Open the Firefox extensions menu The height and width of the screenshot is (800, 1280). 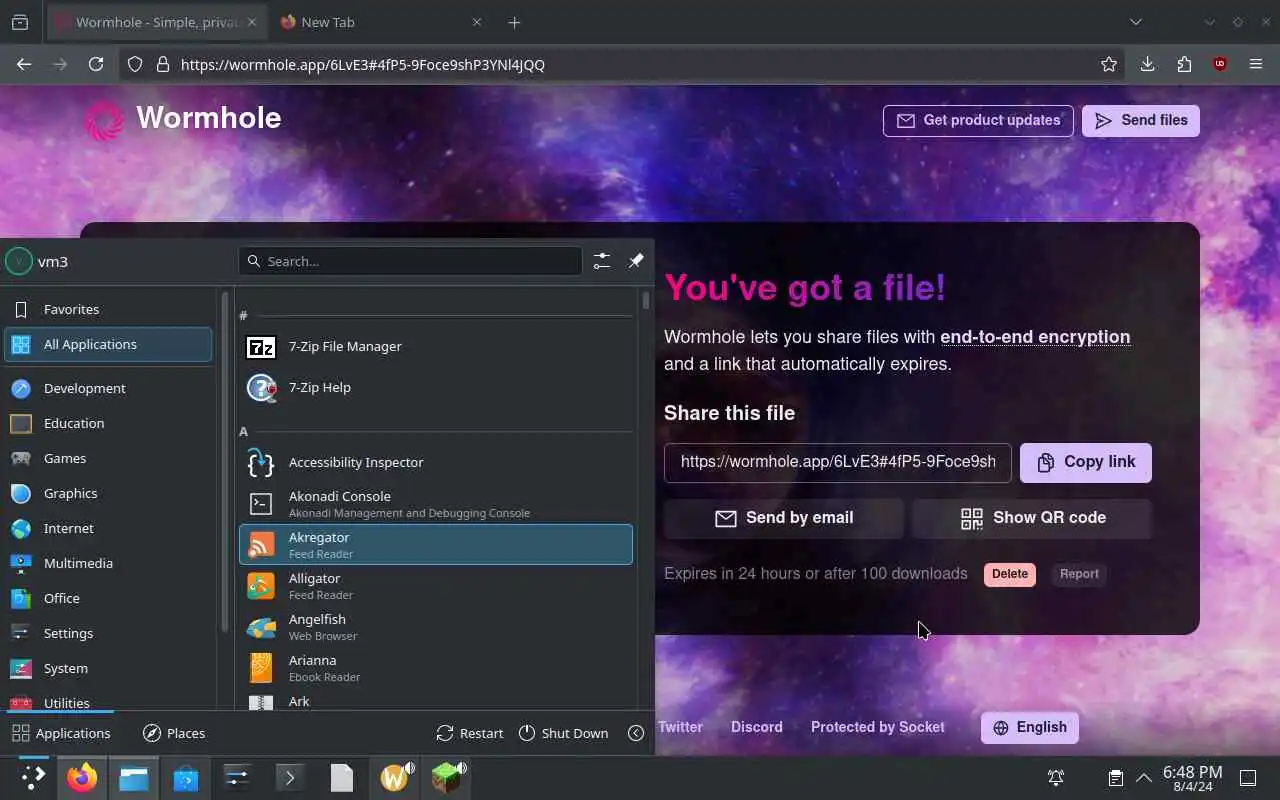(1184, 64)
